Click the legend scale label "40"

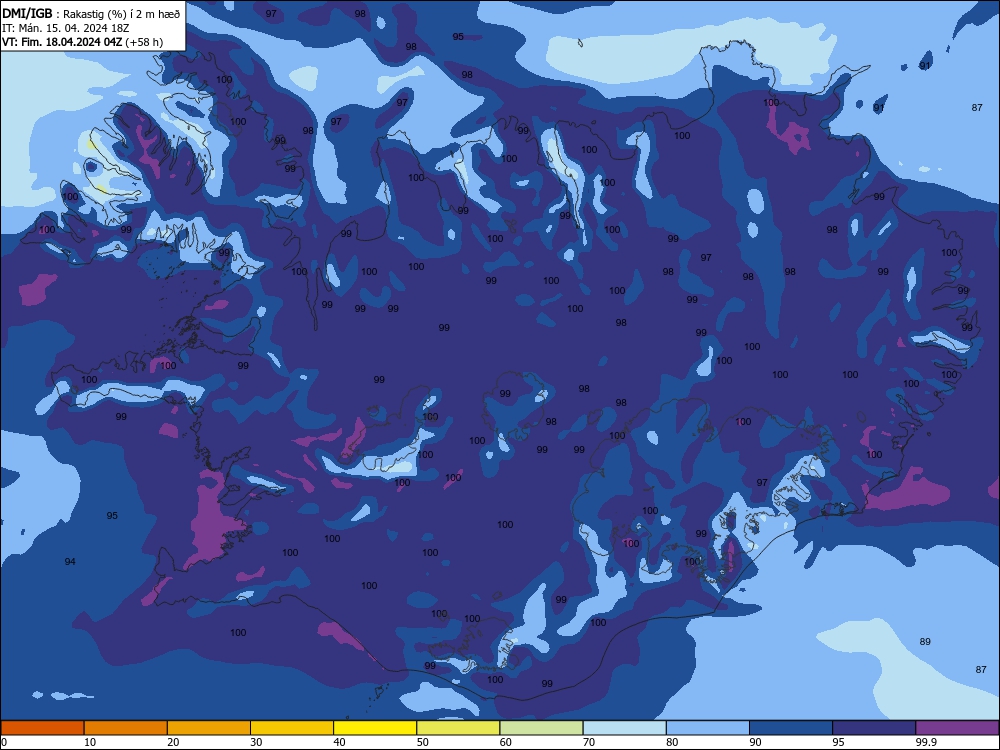(x=339, y=742)
